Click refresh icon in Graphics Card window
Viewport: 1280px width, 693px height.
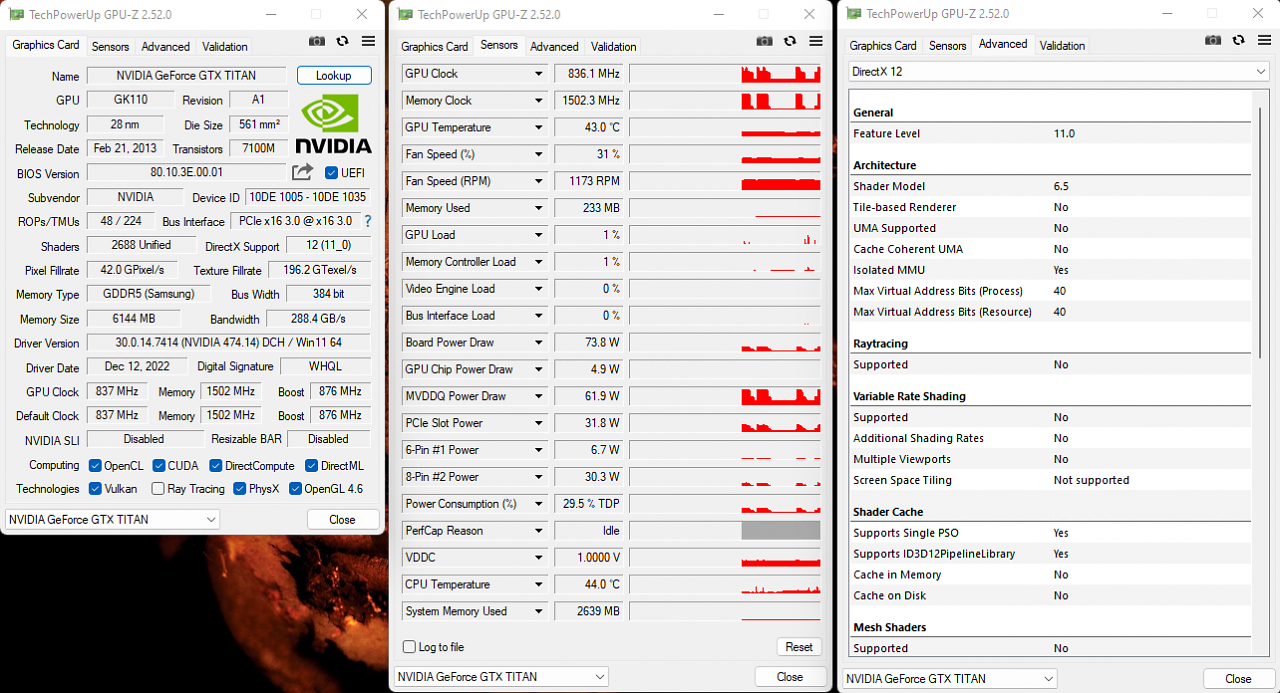coord(343,41)
